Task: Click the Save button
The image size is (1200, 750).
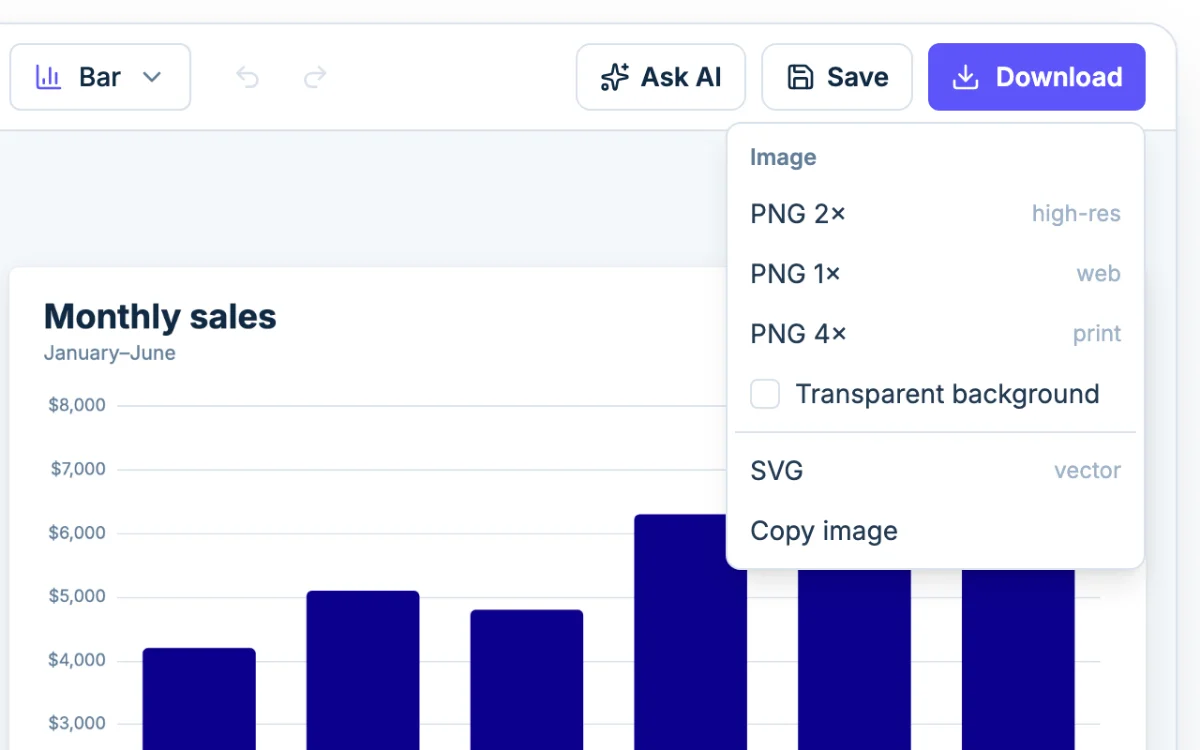Action: tap(837, 77)
